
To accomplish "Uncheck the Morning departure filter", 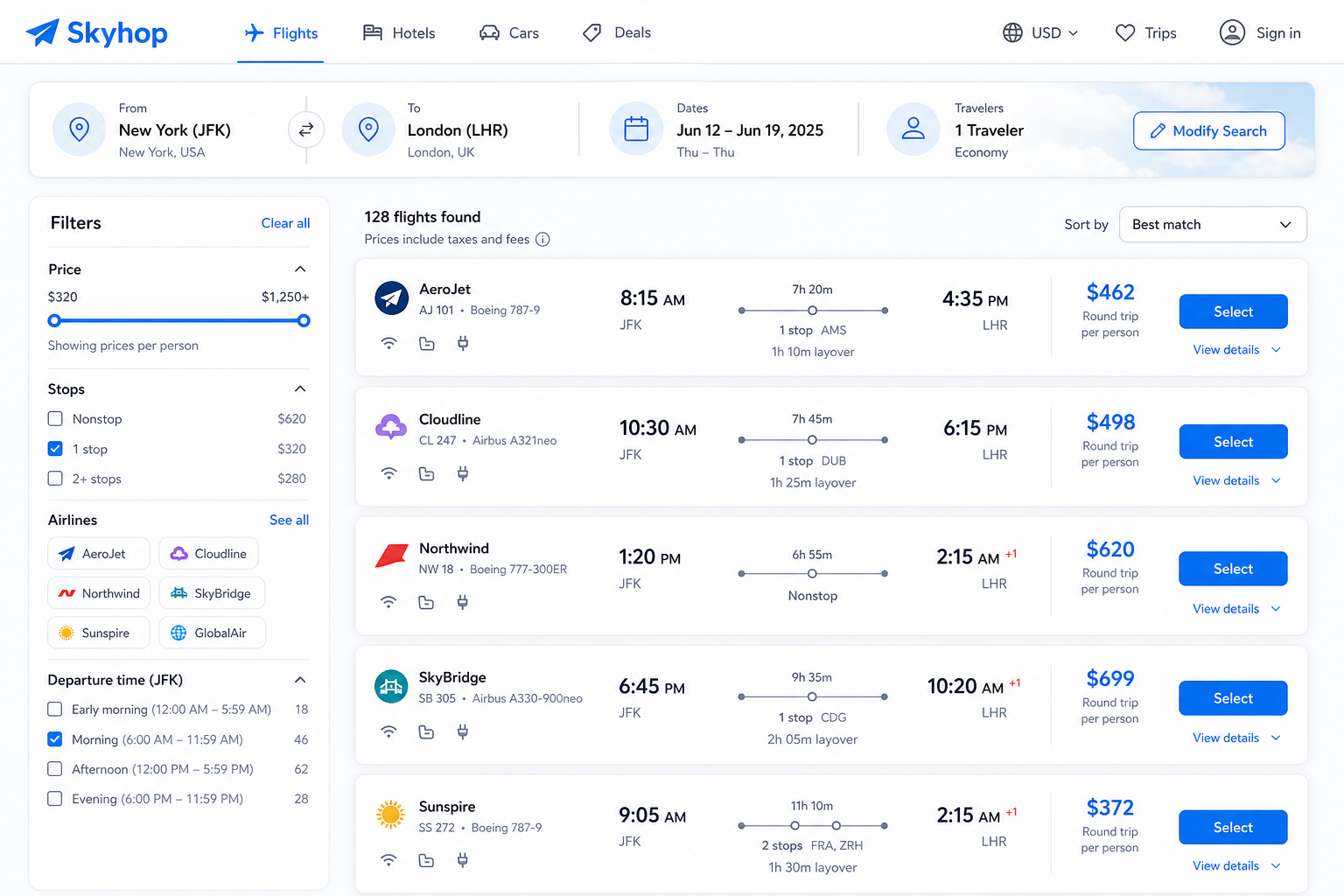I will coord(55,739).
